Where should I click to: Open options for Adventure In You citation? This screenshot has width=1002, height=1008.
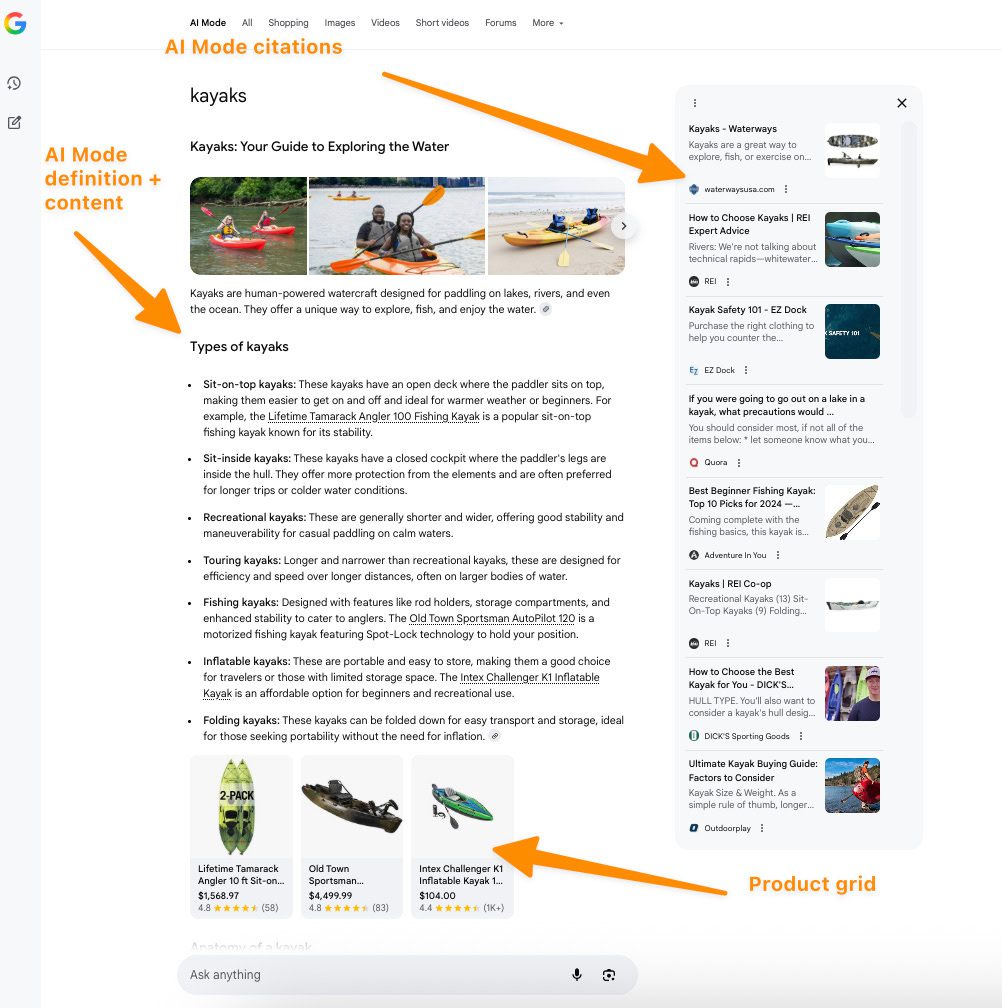(x=778, y=555)
